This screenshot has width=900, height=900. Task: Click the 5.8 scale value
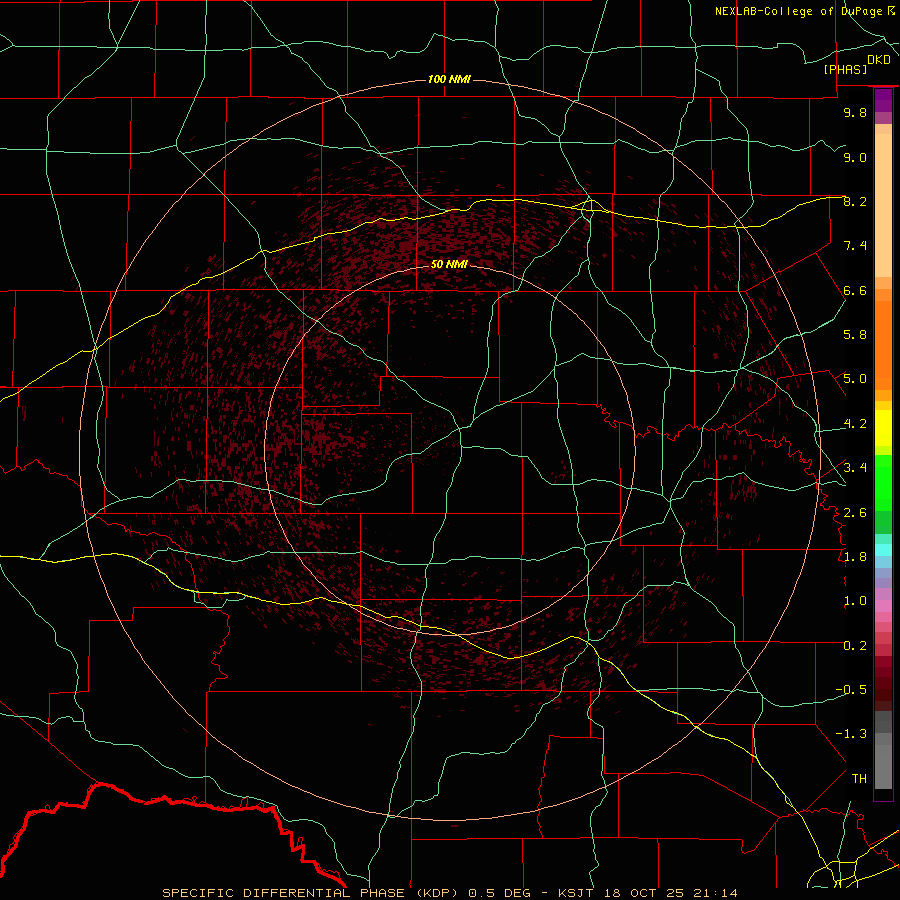(855, 335)
